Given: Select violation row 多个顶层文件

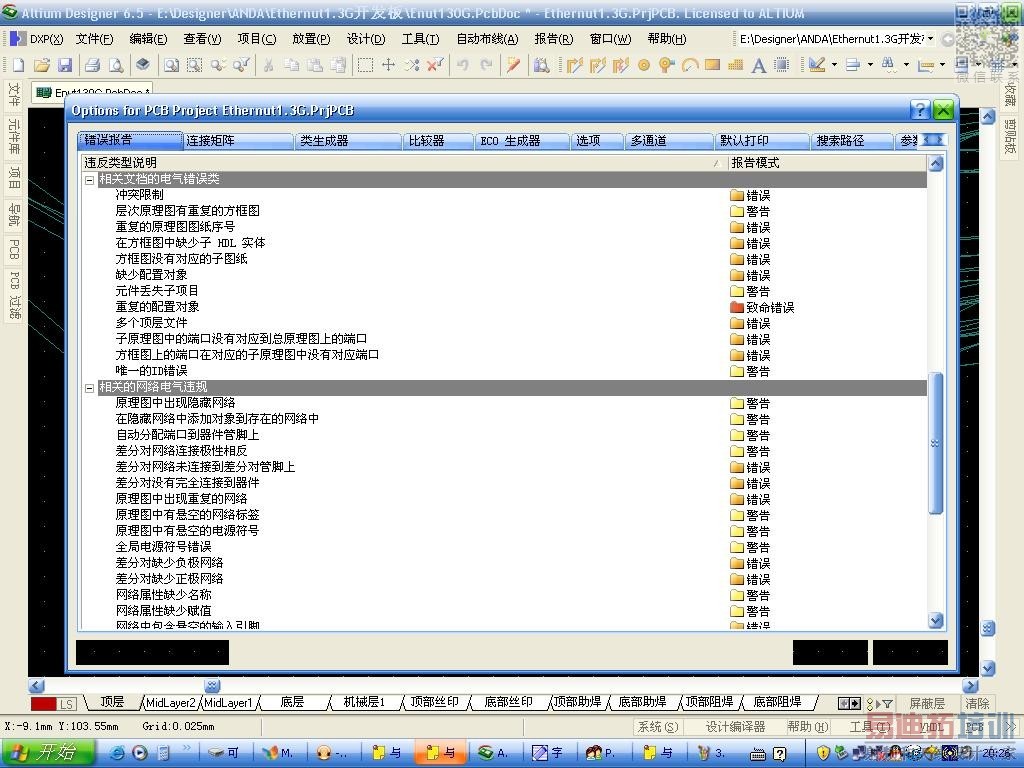Looking at the screenshot, I should tap(152, 323).
